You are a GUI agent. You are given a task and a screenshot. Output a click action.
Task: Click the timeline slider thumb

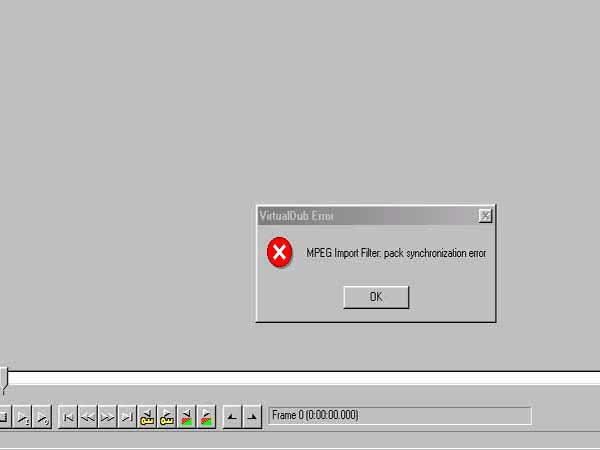point(4,380)
